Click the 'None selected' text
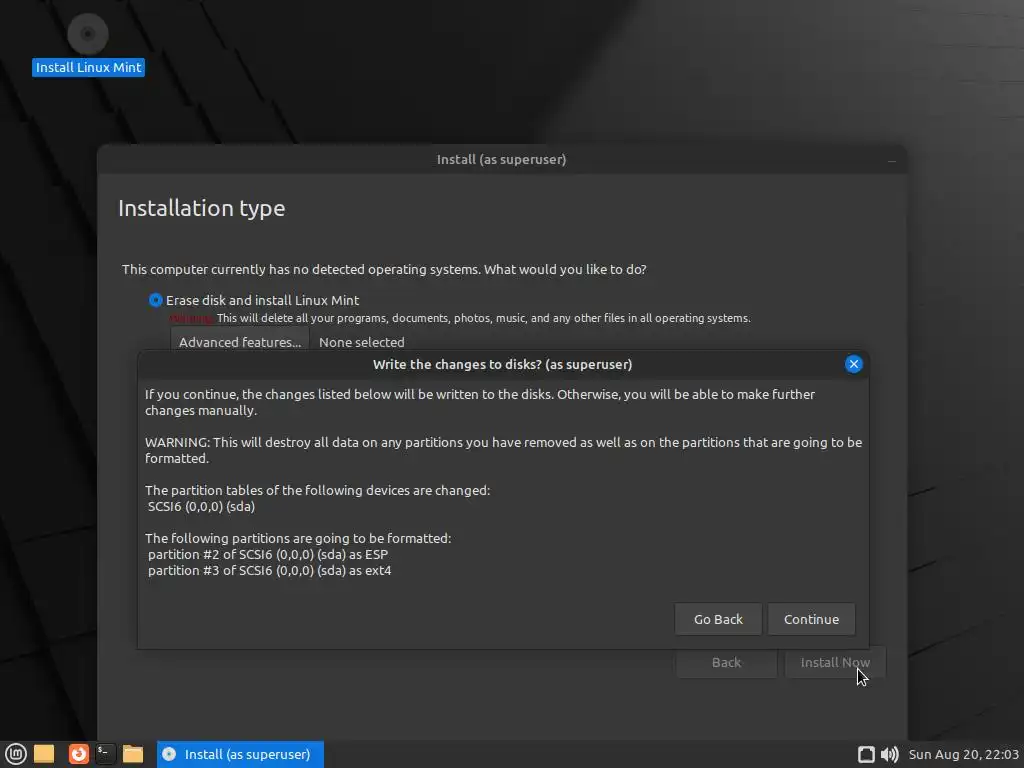Screen dimensions: 1024x768 tap(362, 342)
